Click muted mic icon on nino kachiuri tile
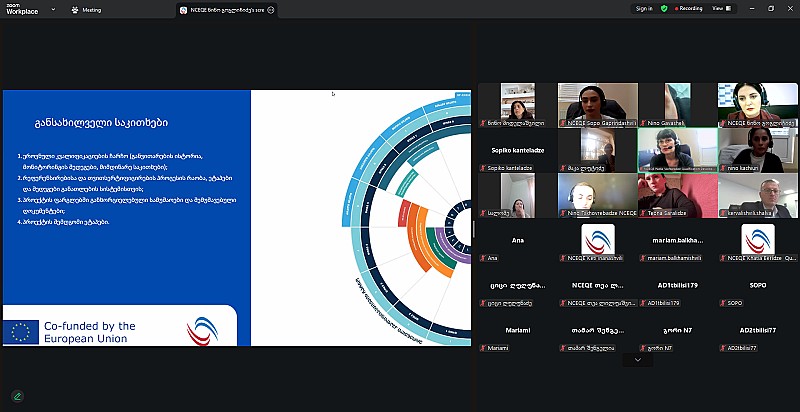 [x=723, y=168]
